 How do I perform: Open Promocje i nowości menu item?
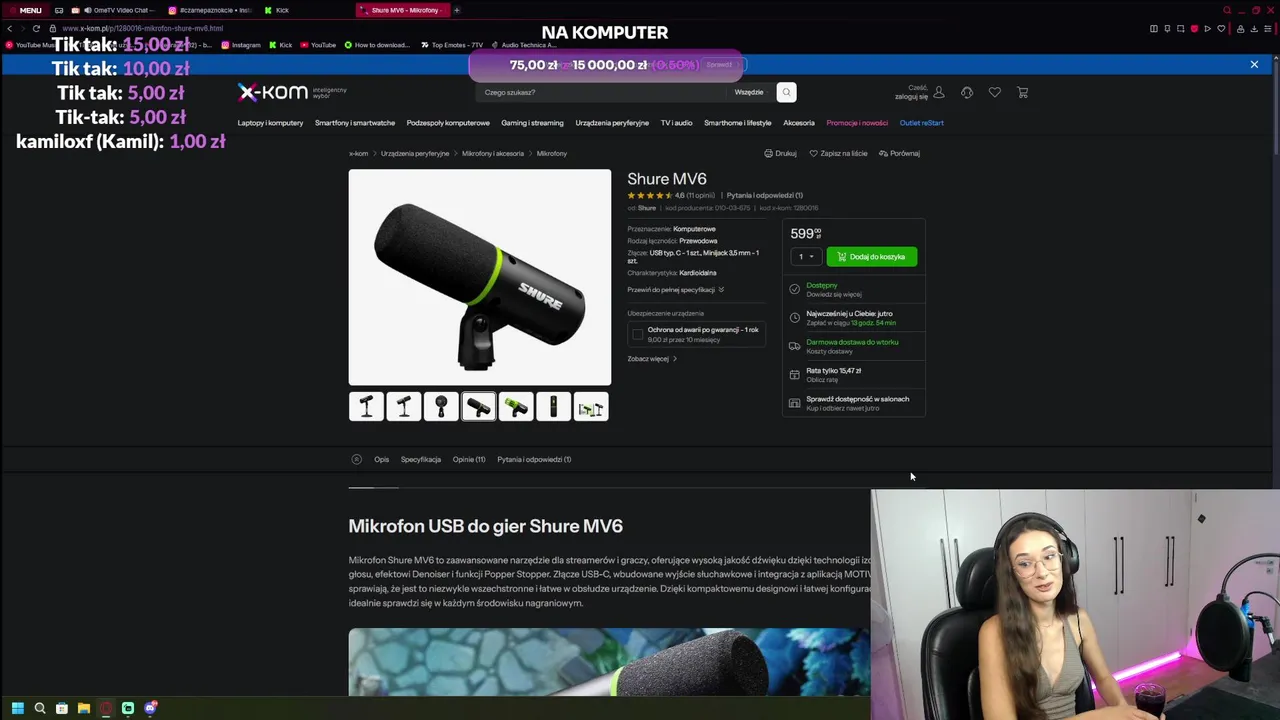(x=857, y=123)
